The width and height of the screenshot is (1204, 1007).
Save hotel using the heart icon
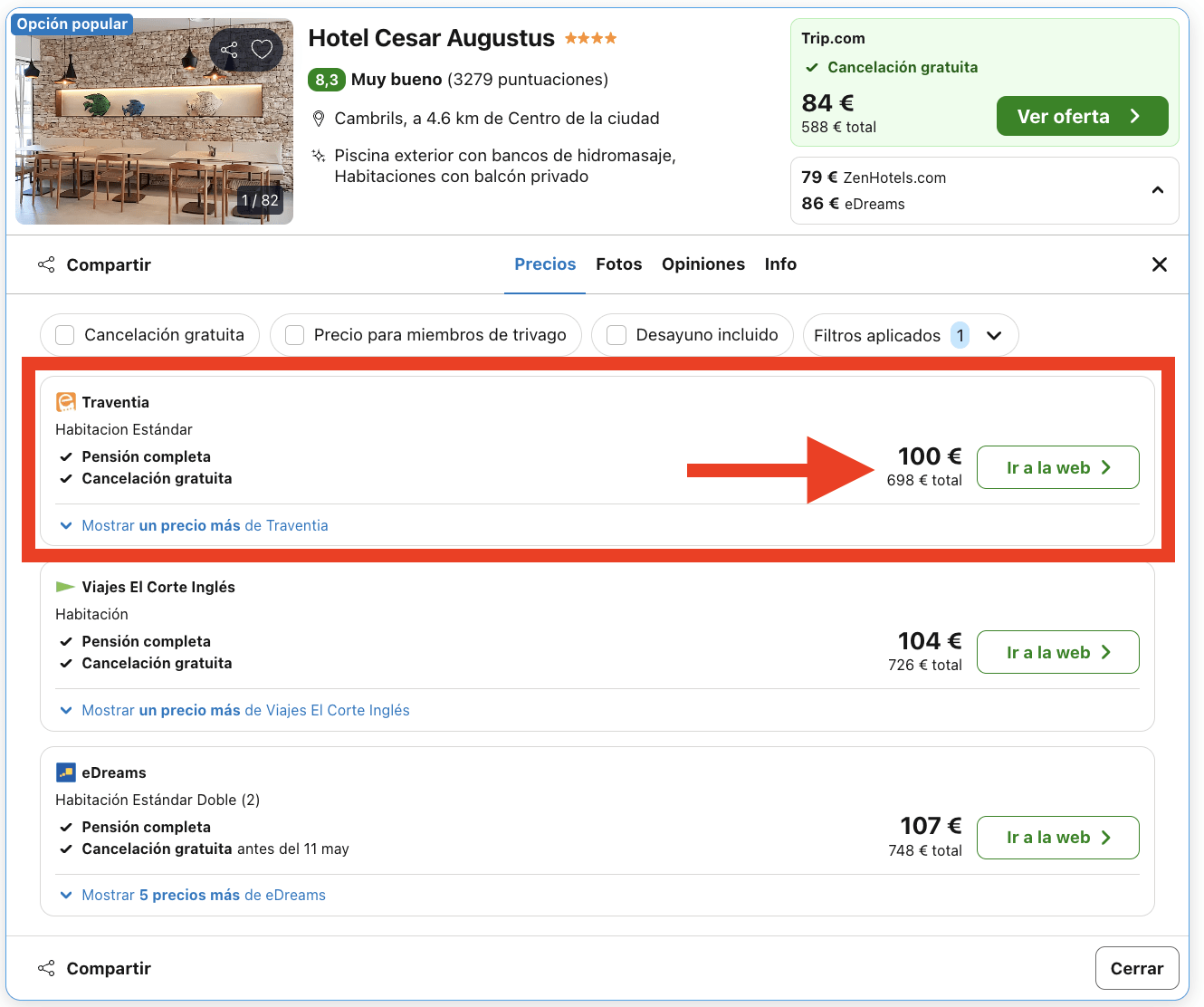coord(263,50)
